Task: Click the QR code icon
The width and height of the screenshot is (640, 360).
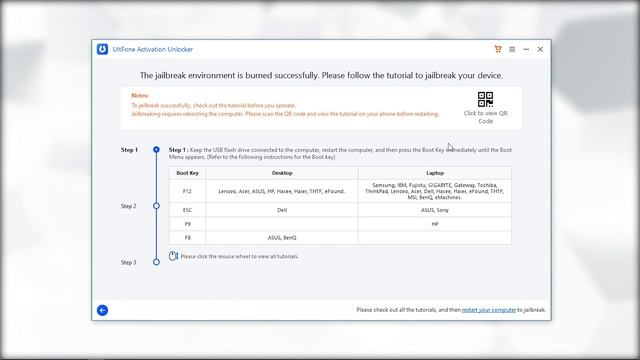Action: (x=485, y=100)
